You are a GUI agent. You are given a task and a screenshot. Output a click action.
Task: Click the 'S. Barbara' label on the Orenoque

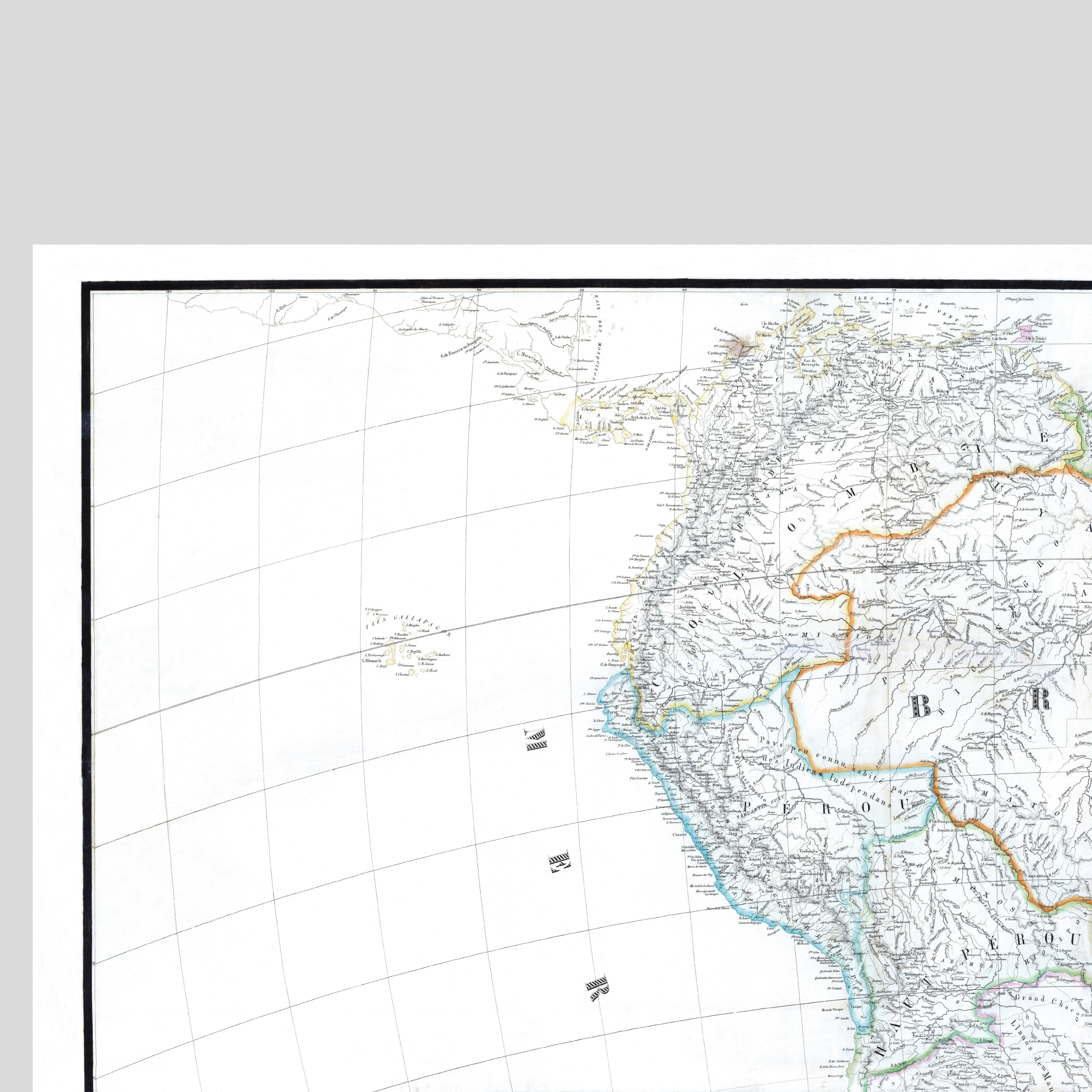(896, 479)
